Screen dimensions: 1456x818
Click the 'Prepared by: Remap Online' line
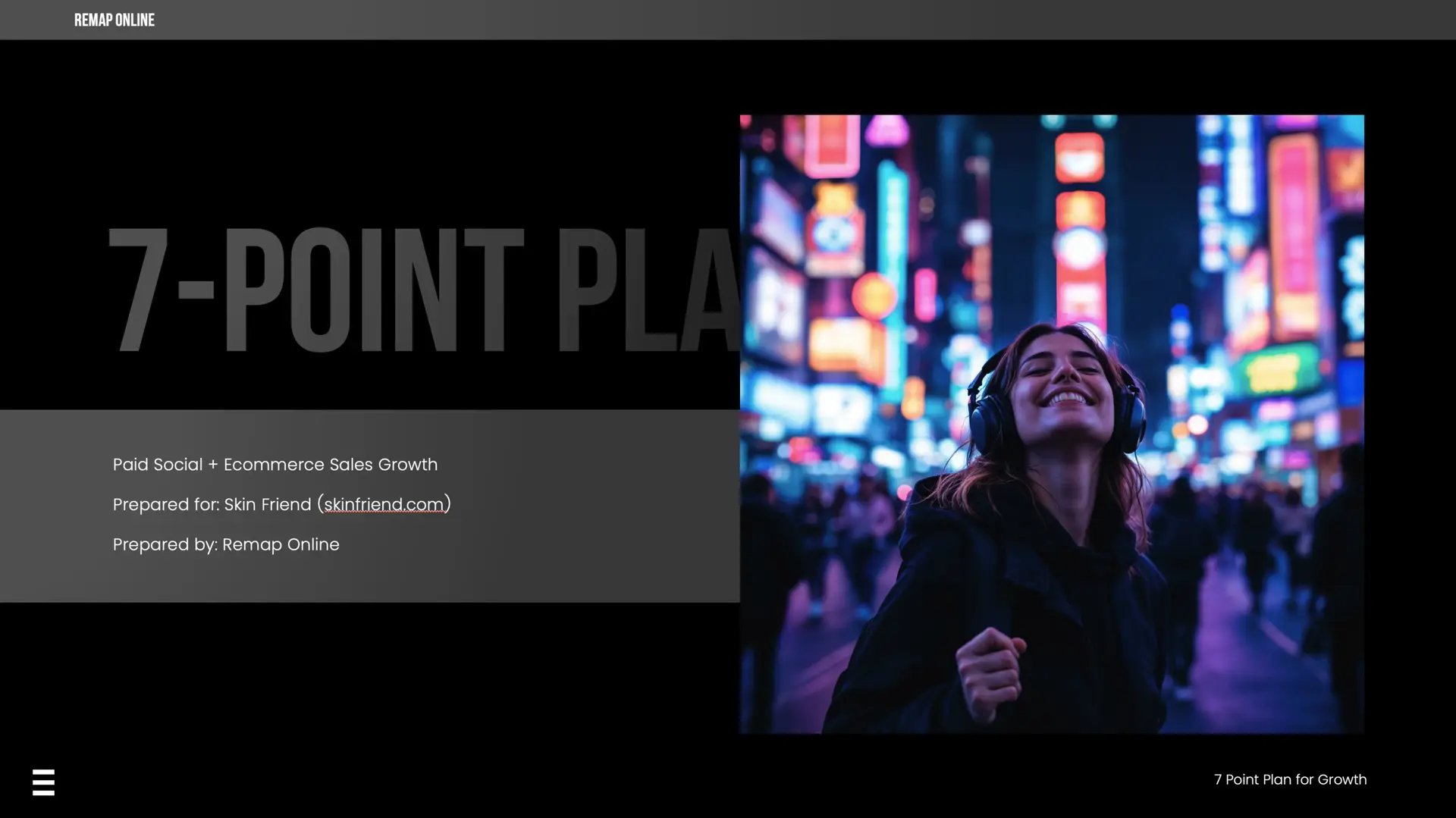coord(226,545)
